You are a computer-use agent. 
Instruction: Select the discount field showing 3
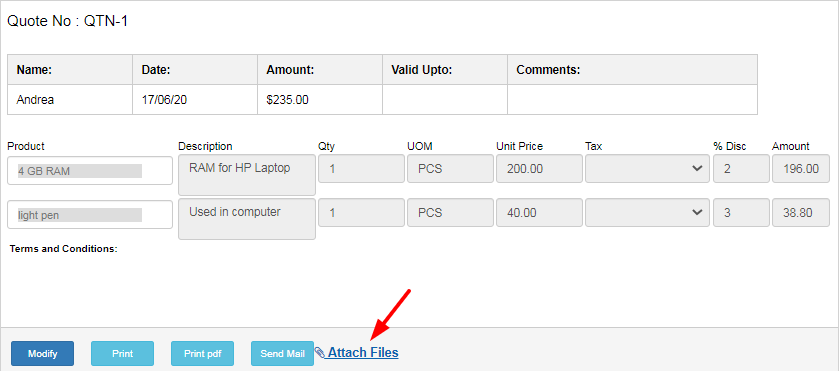click(741, 213)
